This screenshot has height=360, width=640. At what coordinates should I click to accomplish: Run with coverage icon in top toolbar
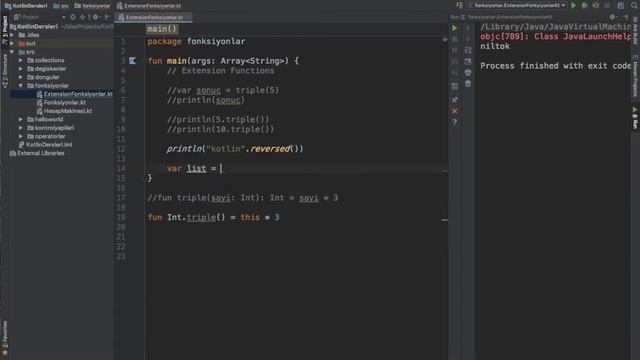pyautogui.click(x=596, y=5)
